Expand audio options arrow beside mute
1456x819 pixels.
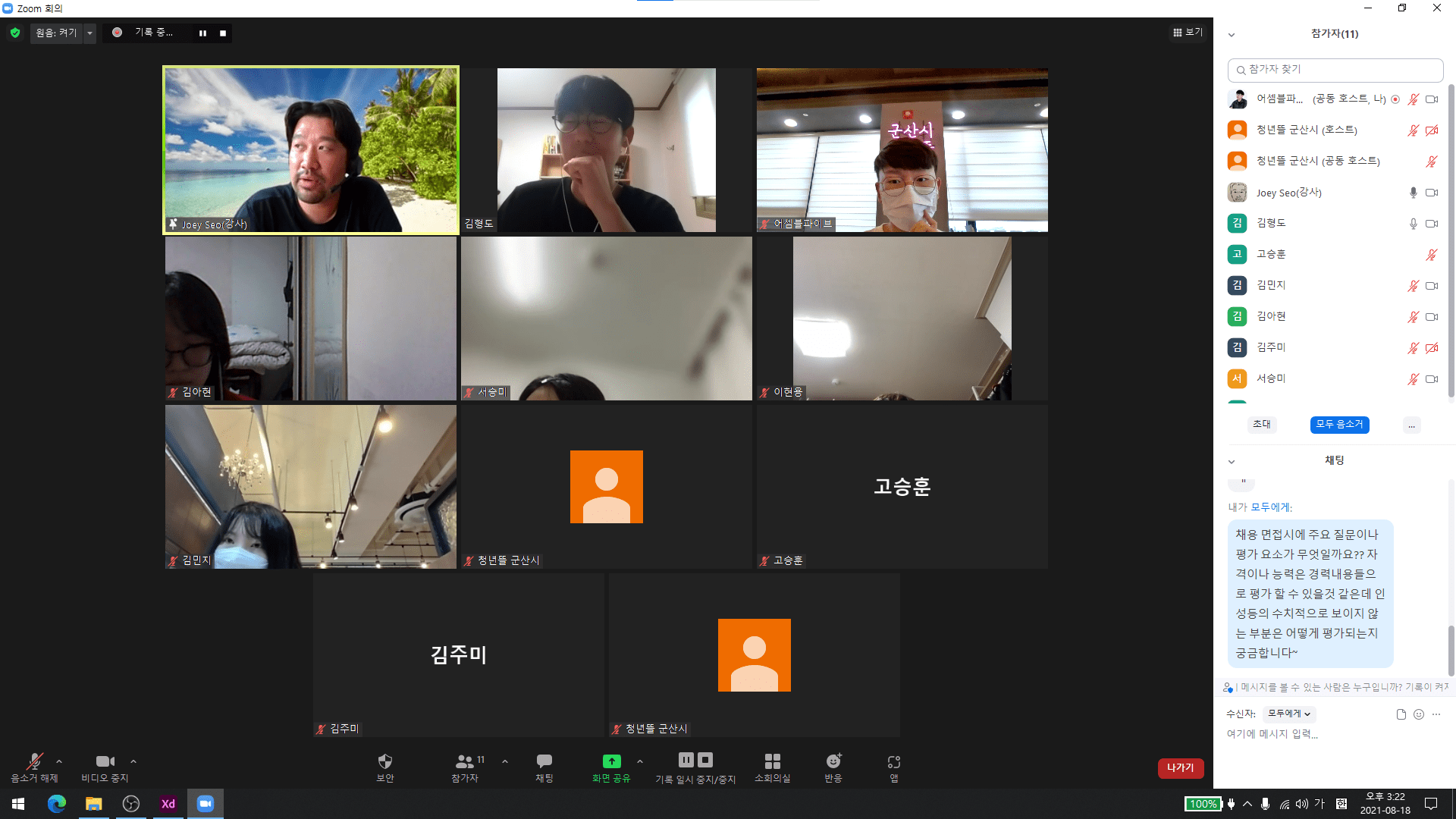click(x=59, y=761)
